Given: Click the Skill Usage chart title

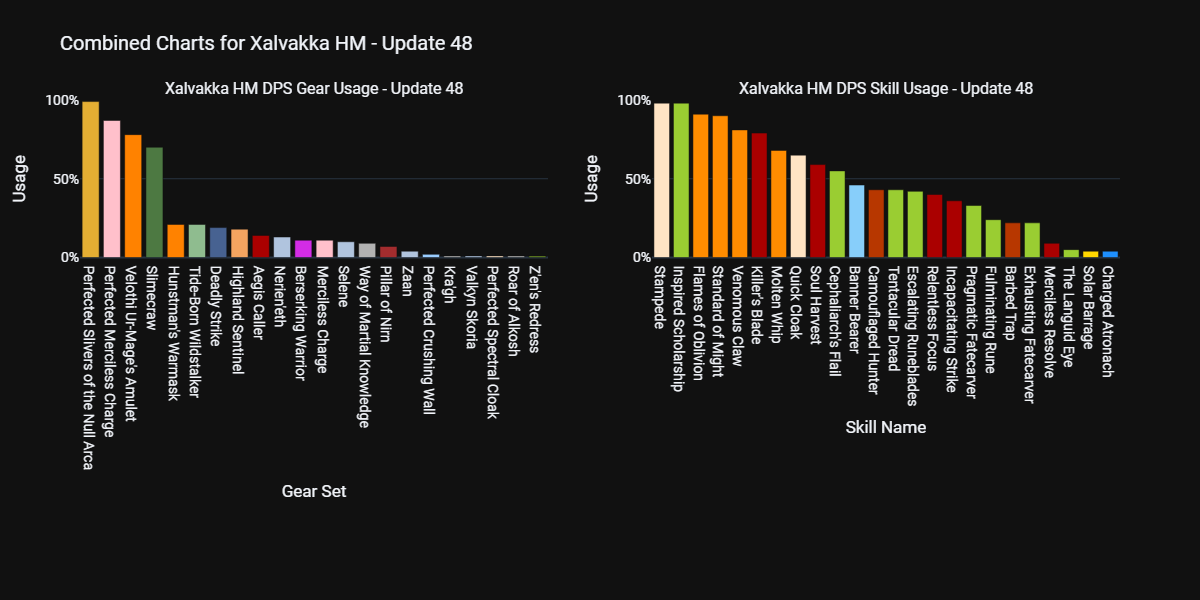Looking at the screenshot, I should pyautogui.click(x=886, y=88).
